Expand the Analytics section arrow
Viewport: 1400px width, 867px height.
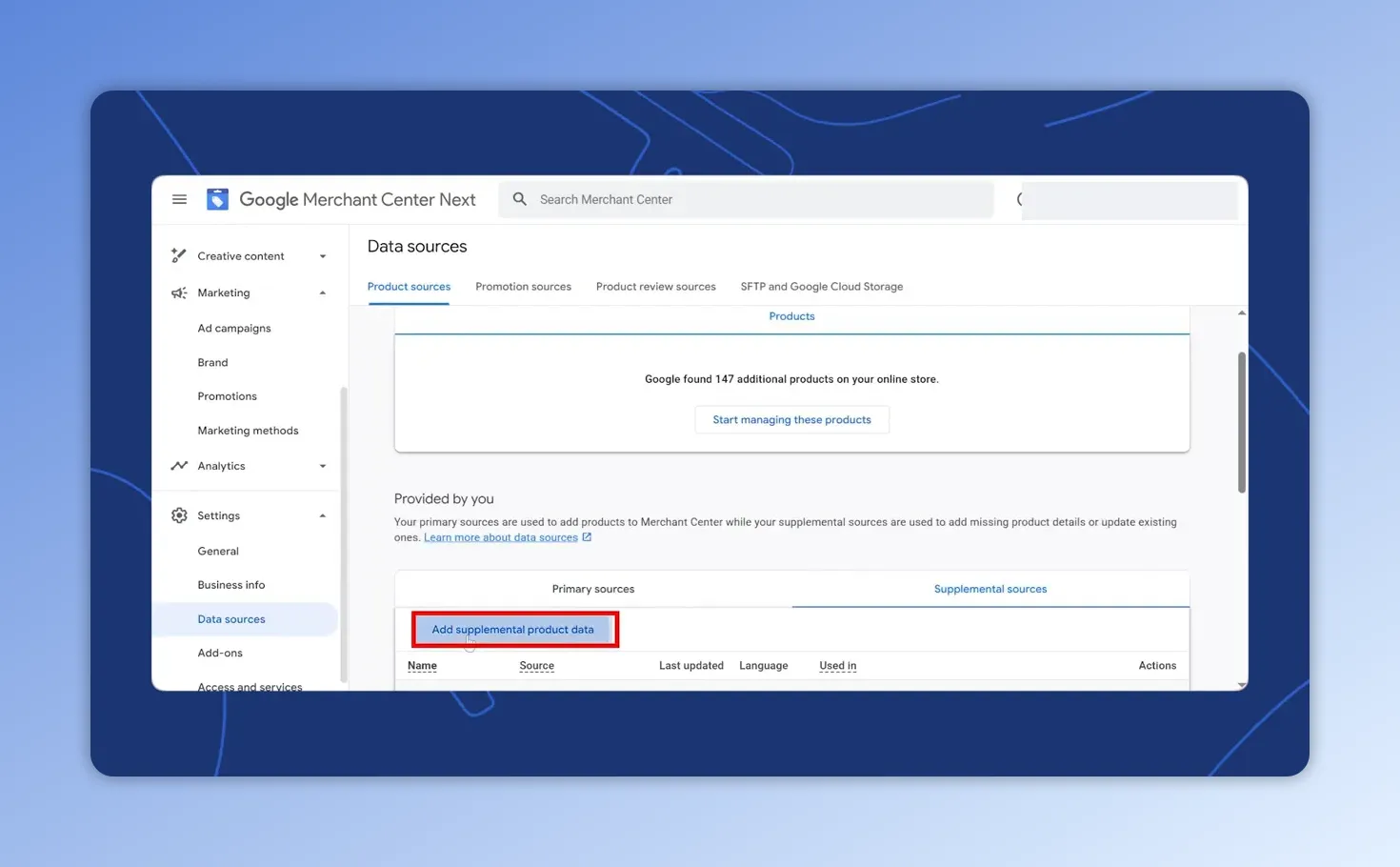coord(323,466)
